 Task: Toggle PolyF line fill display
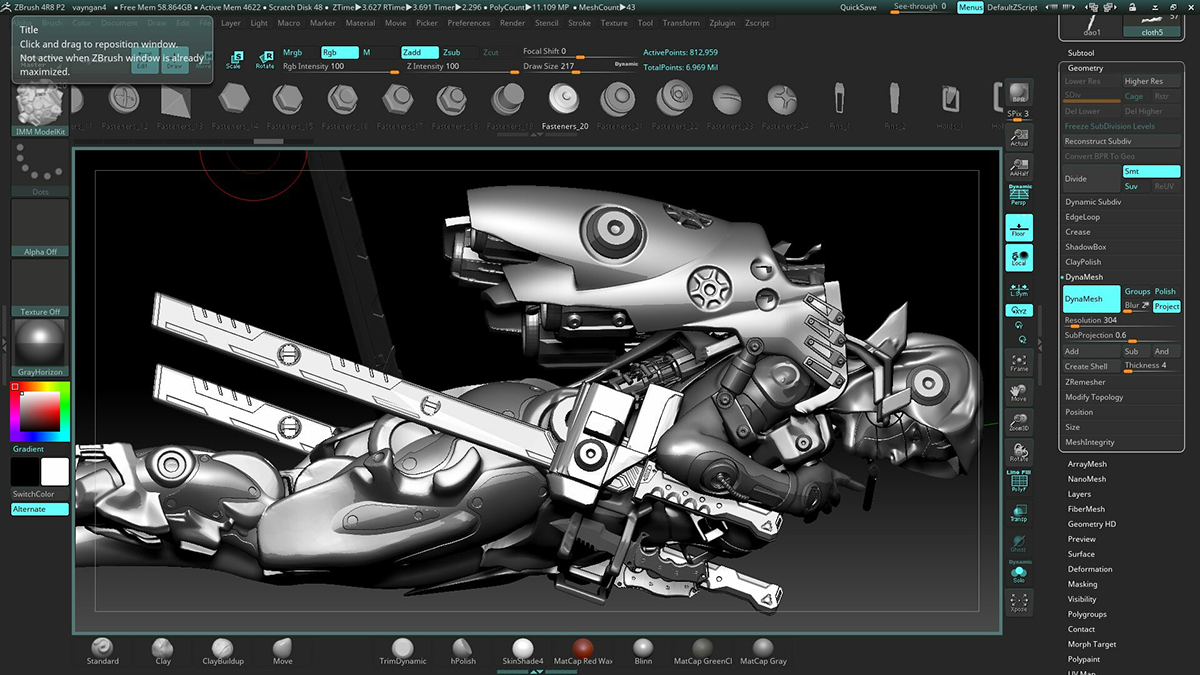(1019, 481)
